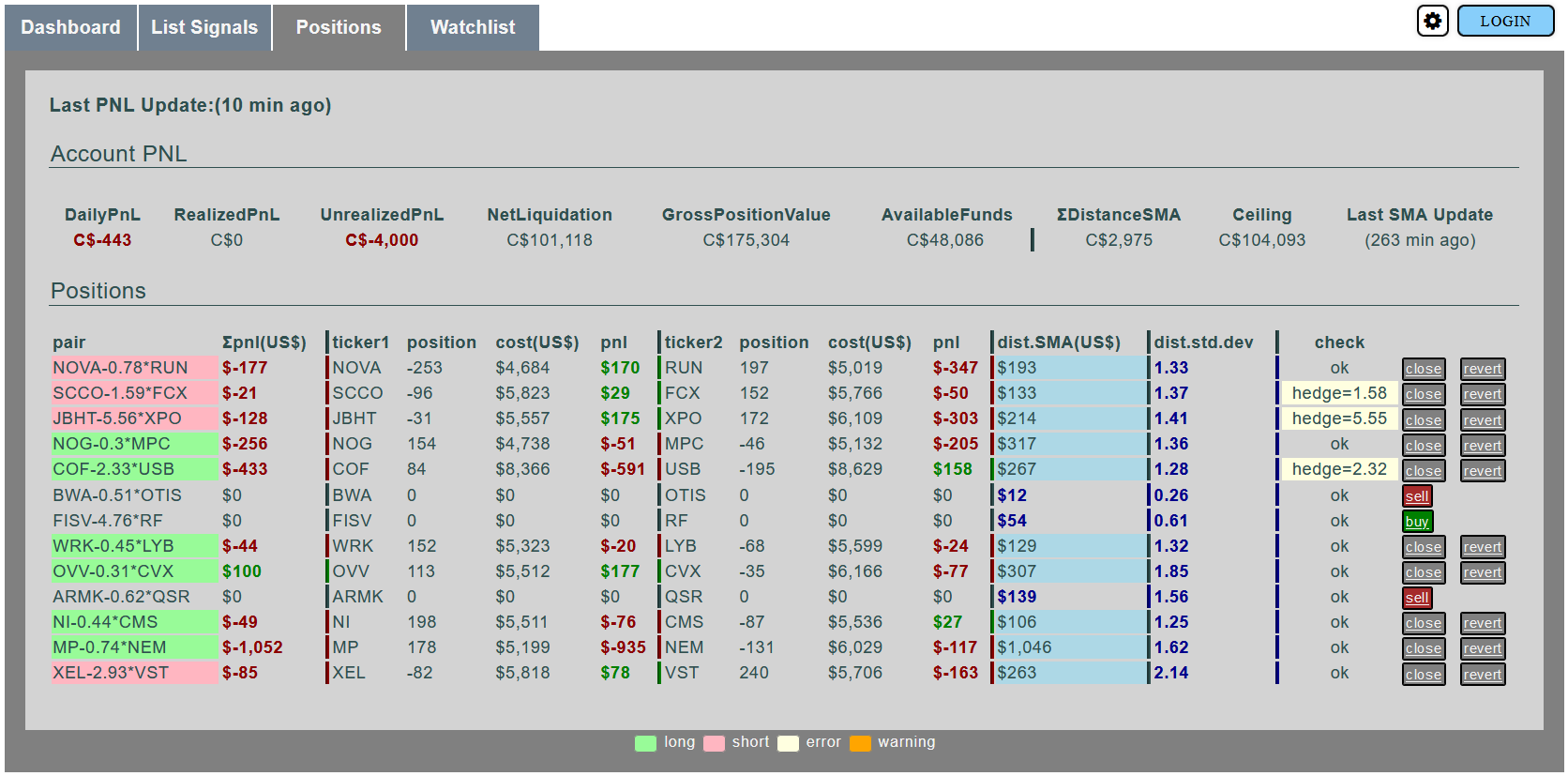Revert the MP-0.74*NEM pair
1568x776 pixels.
click(x=1482, y=647)
